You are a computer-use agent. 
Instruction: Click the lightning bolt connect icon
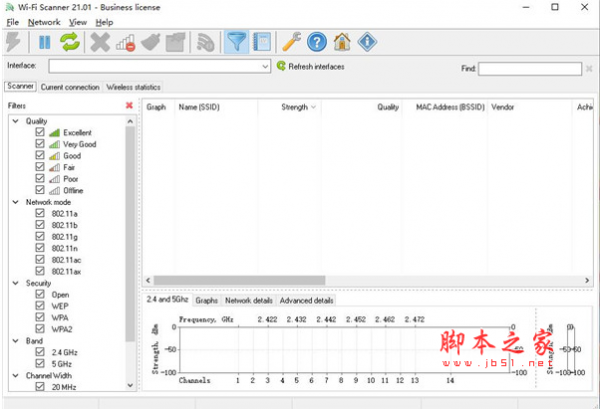13,42
